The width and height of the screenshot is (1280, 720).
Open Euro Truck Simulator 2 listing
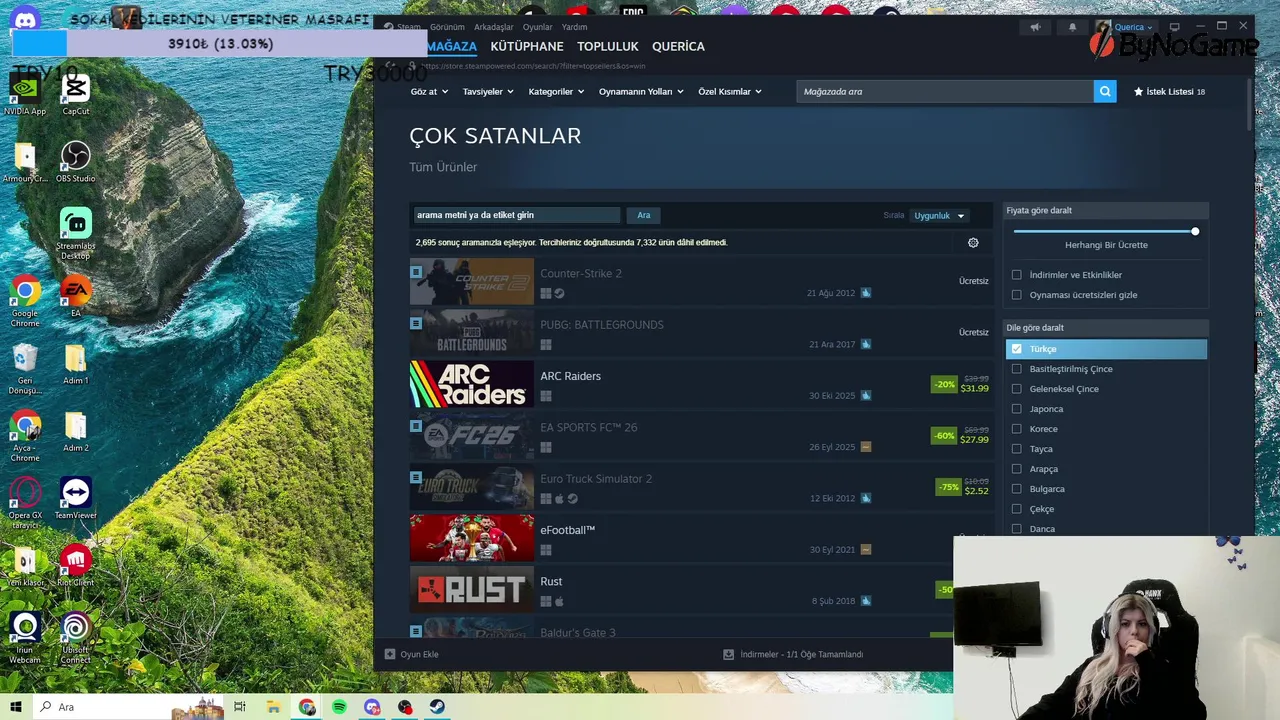point(700,487)
